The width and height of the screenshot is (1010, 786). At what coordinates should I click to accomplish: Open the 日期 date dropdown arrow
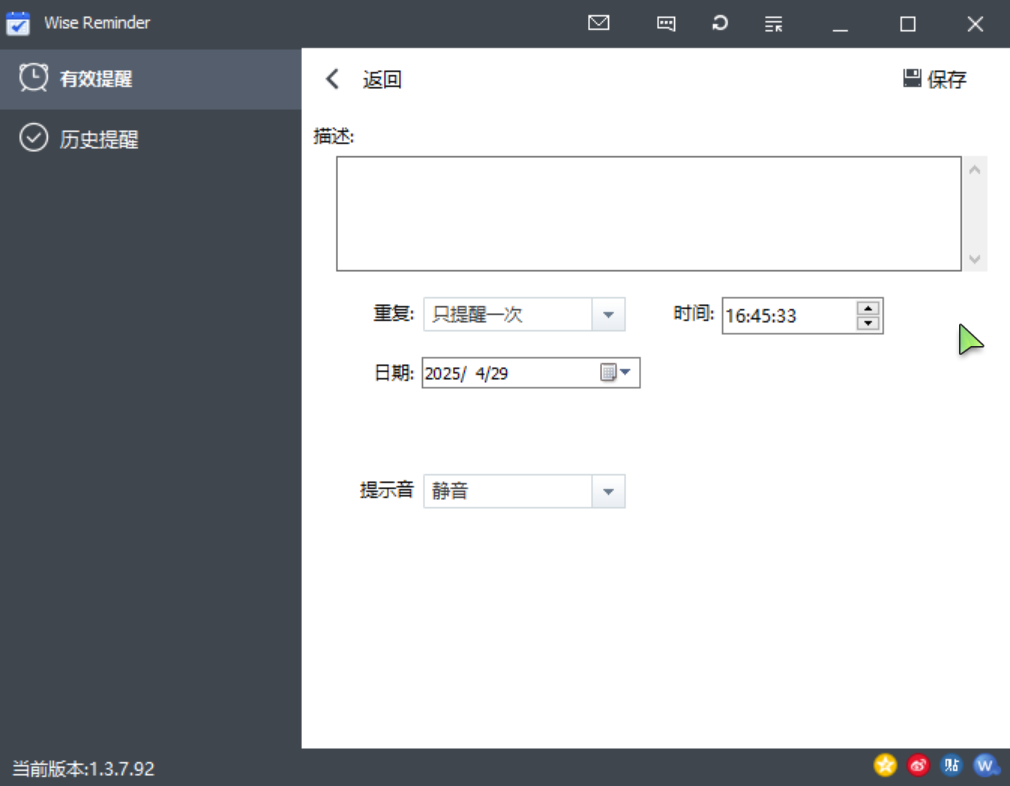[x=625, y=372]
